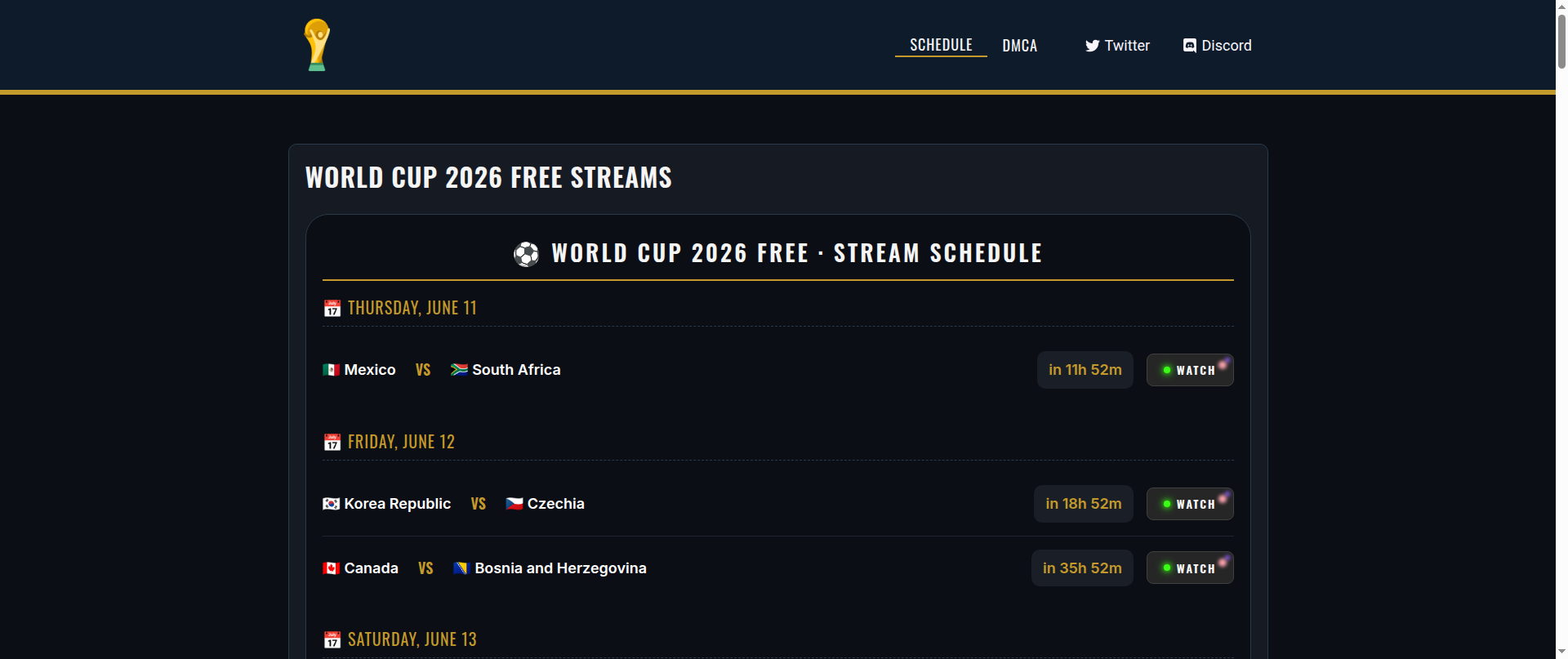The width and height of the screenshot is (1568, 659).
Task: Open the Discord link in header
Action: coord(1217,46)
